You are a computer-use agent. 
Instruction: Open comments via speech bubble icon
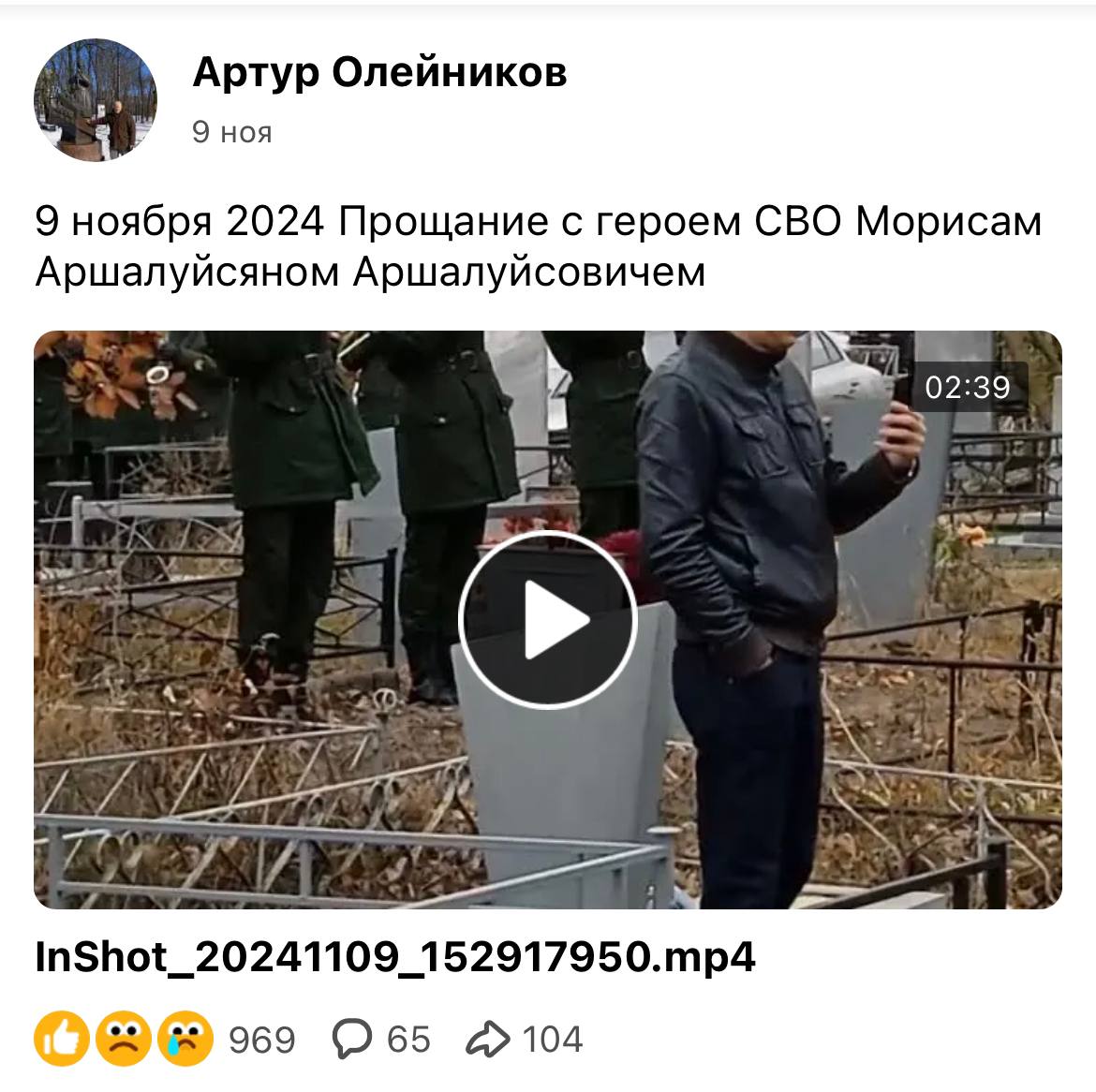click(351, 1039)
